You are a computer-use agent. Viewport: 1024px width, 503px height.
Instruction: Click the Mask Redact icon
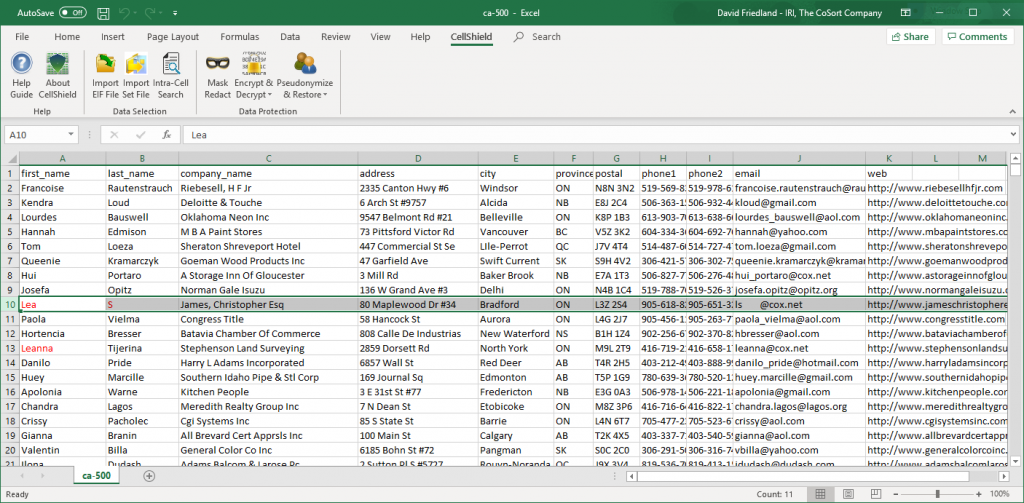217,63
